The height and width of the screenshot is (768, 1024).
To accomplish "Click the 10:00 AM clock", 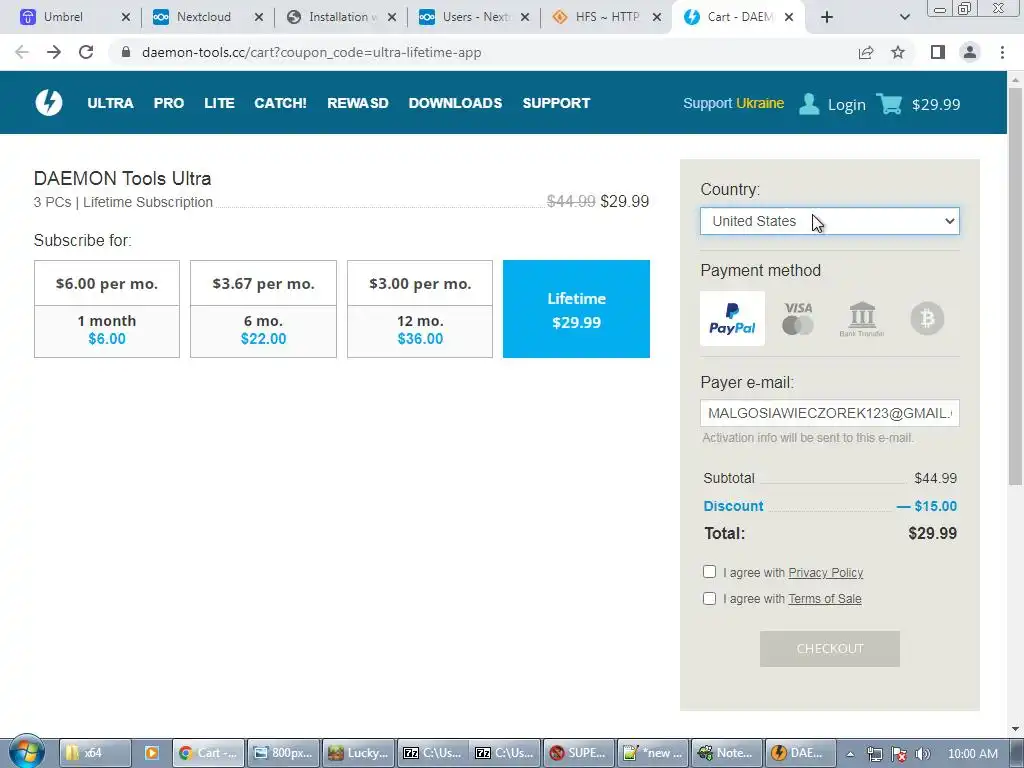I will coord(972,754).
